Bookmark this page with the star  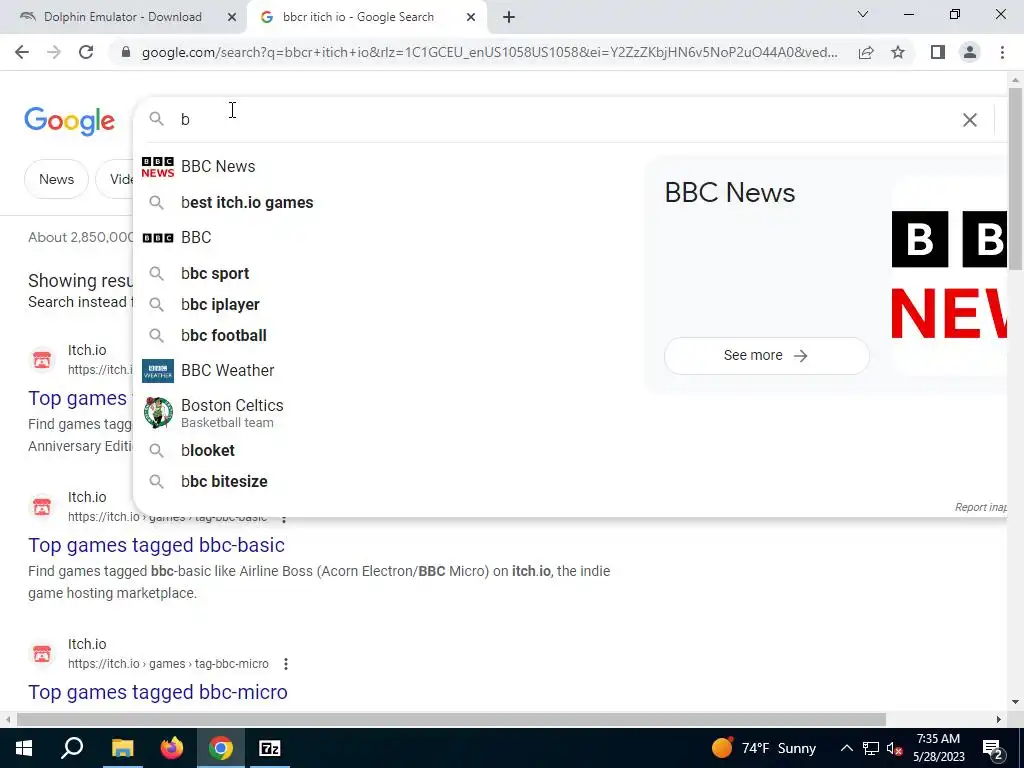(898, 52)
